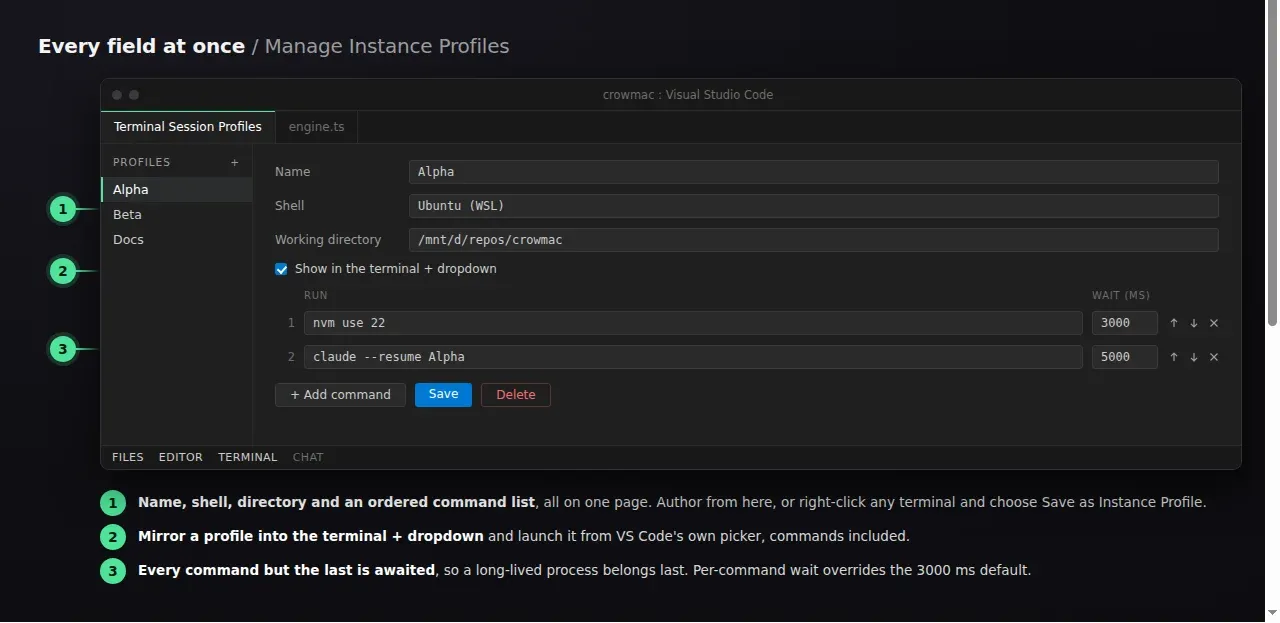Screen dimensions: 1280x623
Task: Click the Name field containing Alpha
Action: (814, 172)
